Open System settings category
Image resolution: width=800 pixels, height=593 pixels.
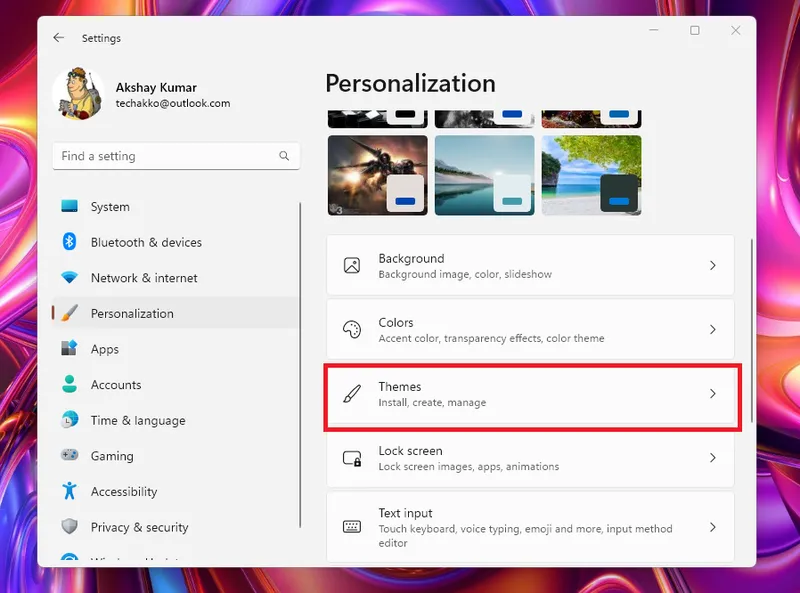point(176,207)
